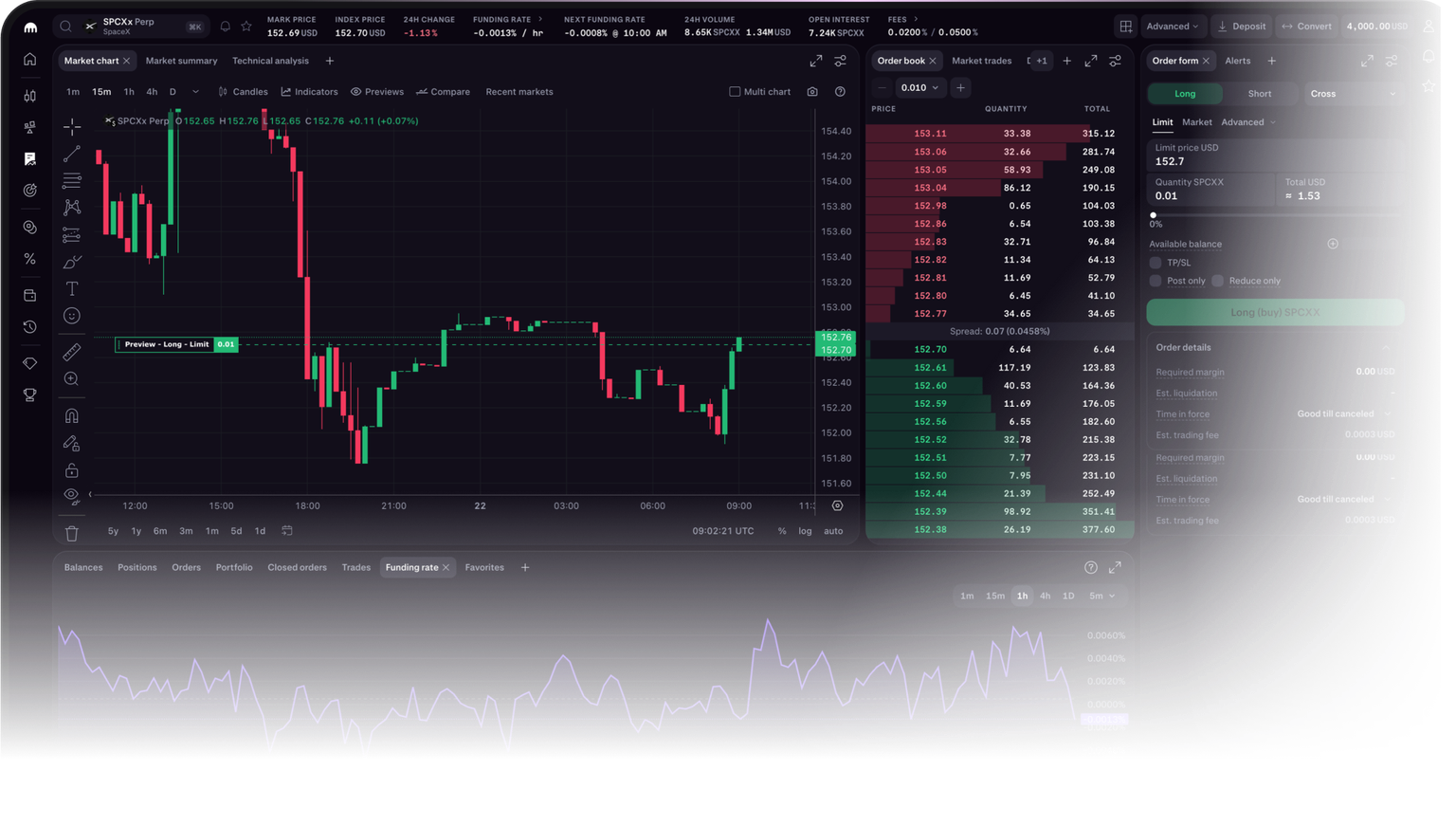This screenshot has height=826, width=1456.
Task: Open the 0.010 grouping dropdown
Action: 919,87
